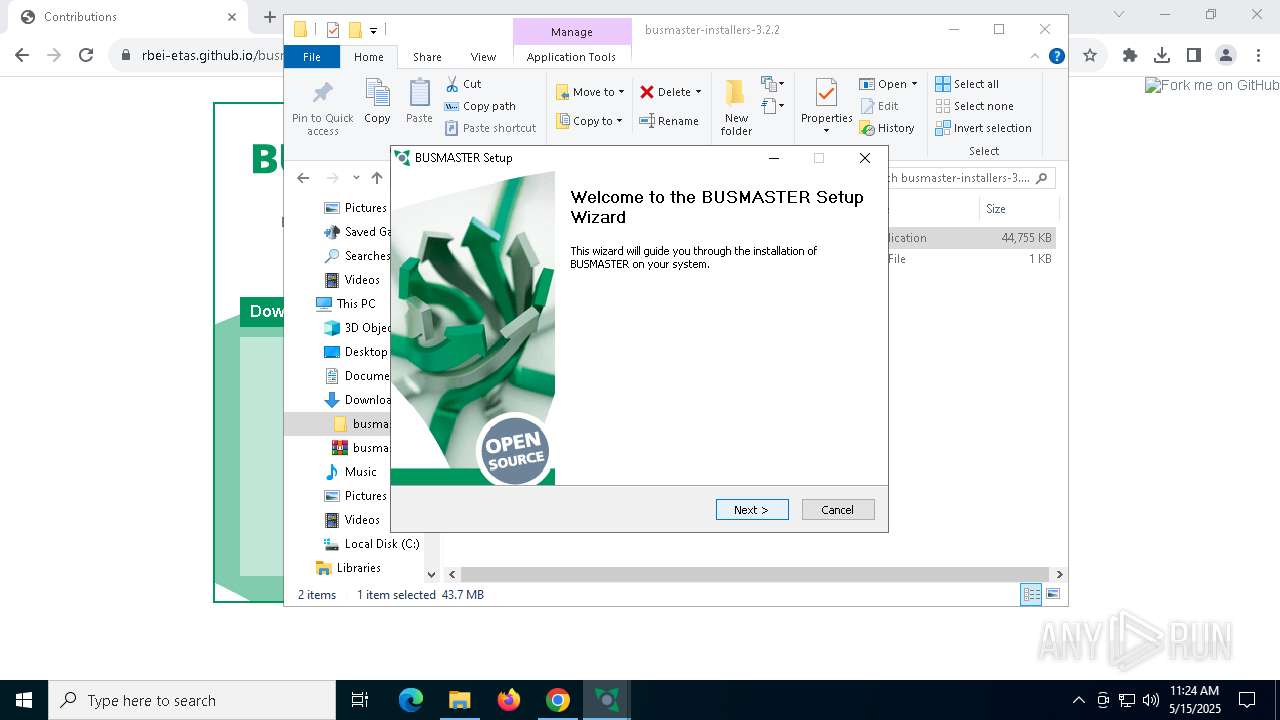Open History in the ribbon
Screen dimensions: 1280x720
[x=887, y=128]
